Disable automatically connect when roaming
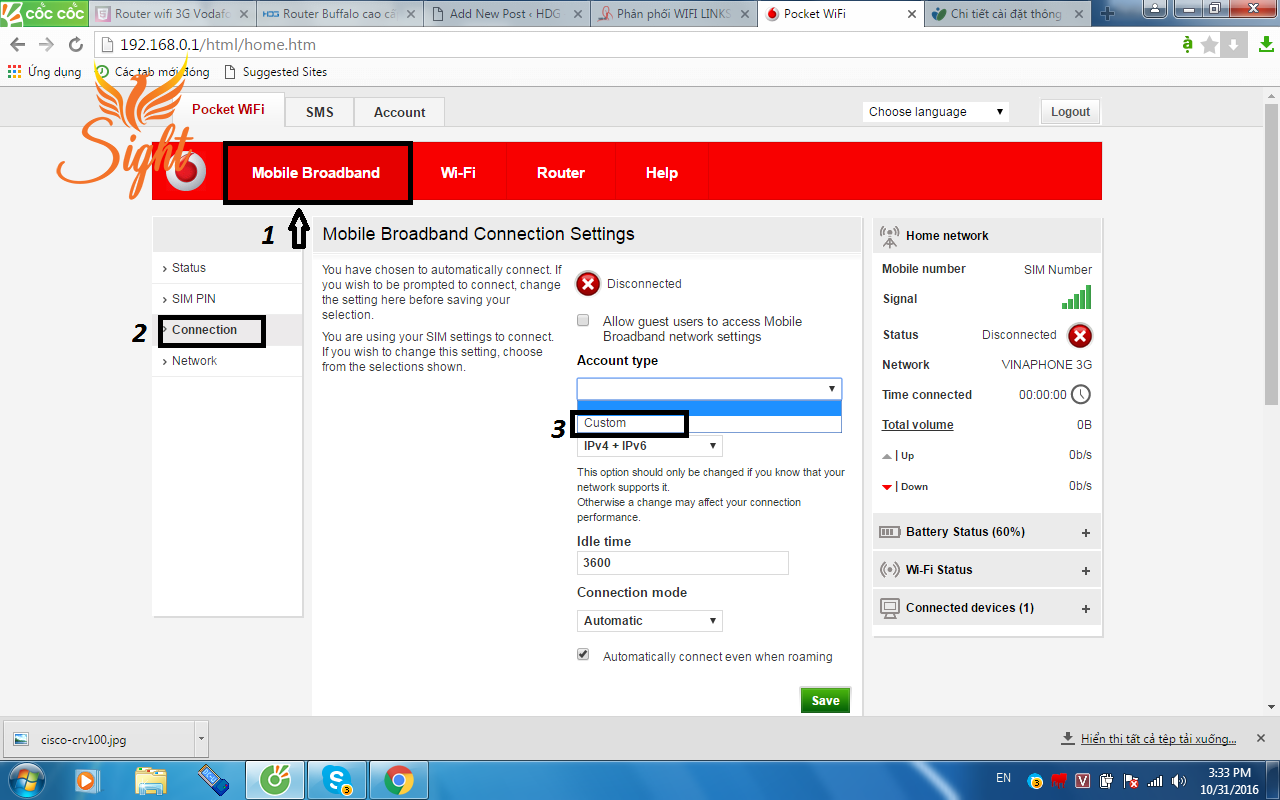 583,654
